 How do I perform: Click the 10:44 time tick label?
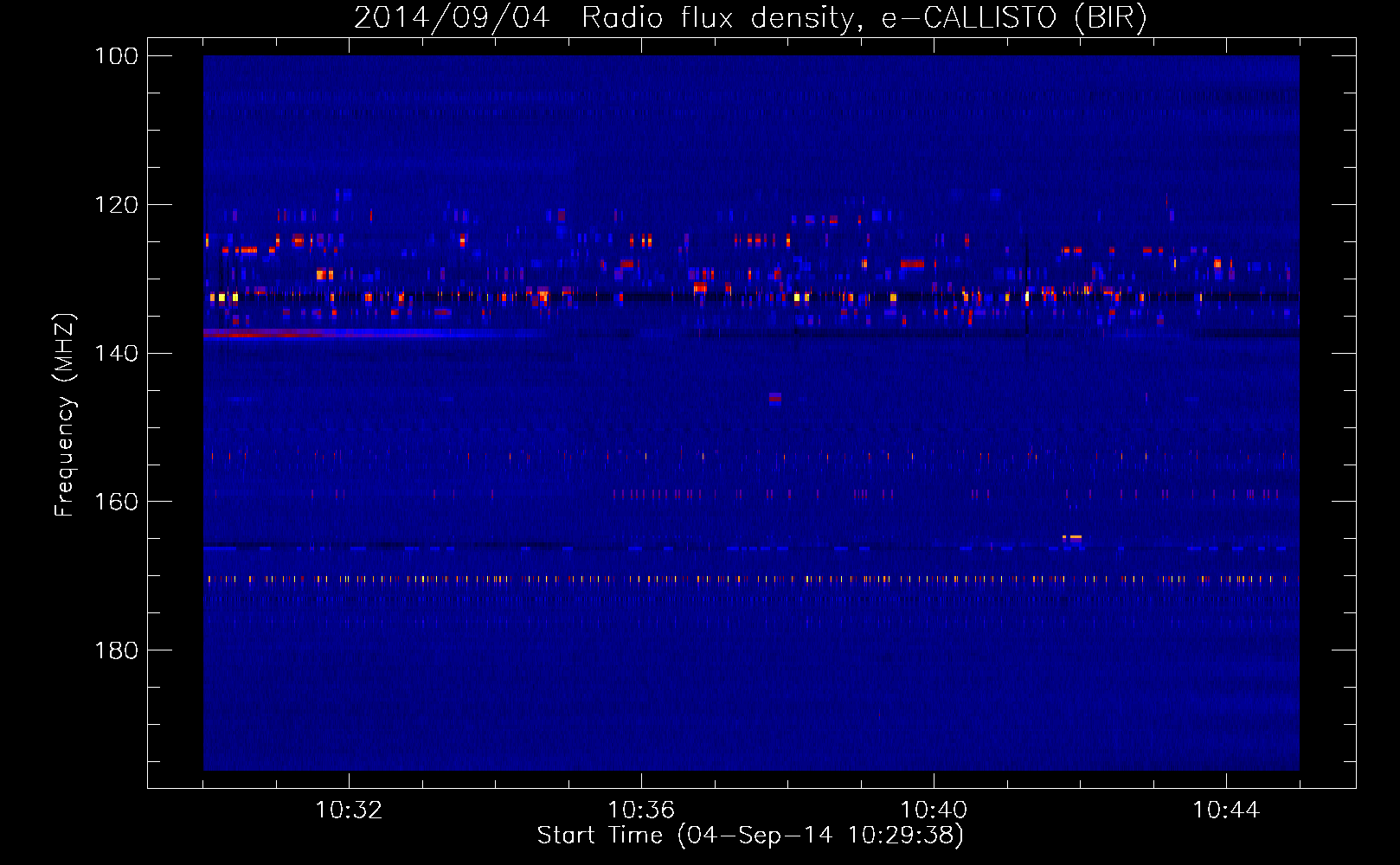[x=1226, y=811]
